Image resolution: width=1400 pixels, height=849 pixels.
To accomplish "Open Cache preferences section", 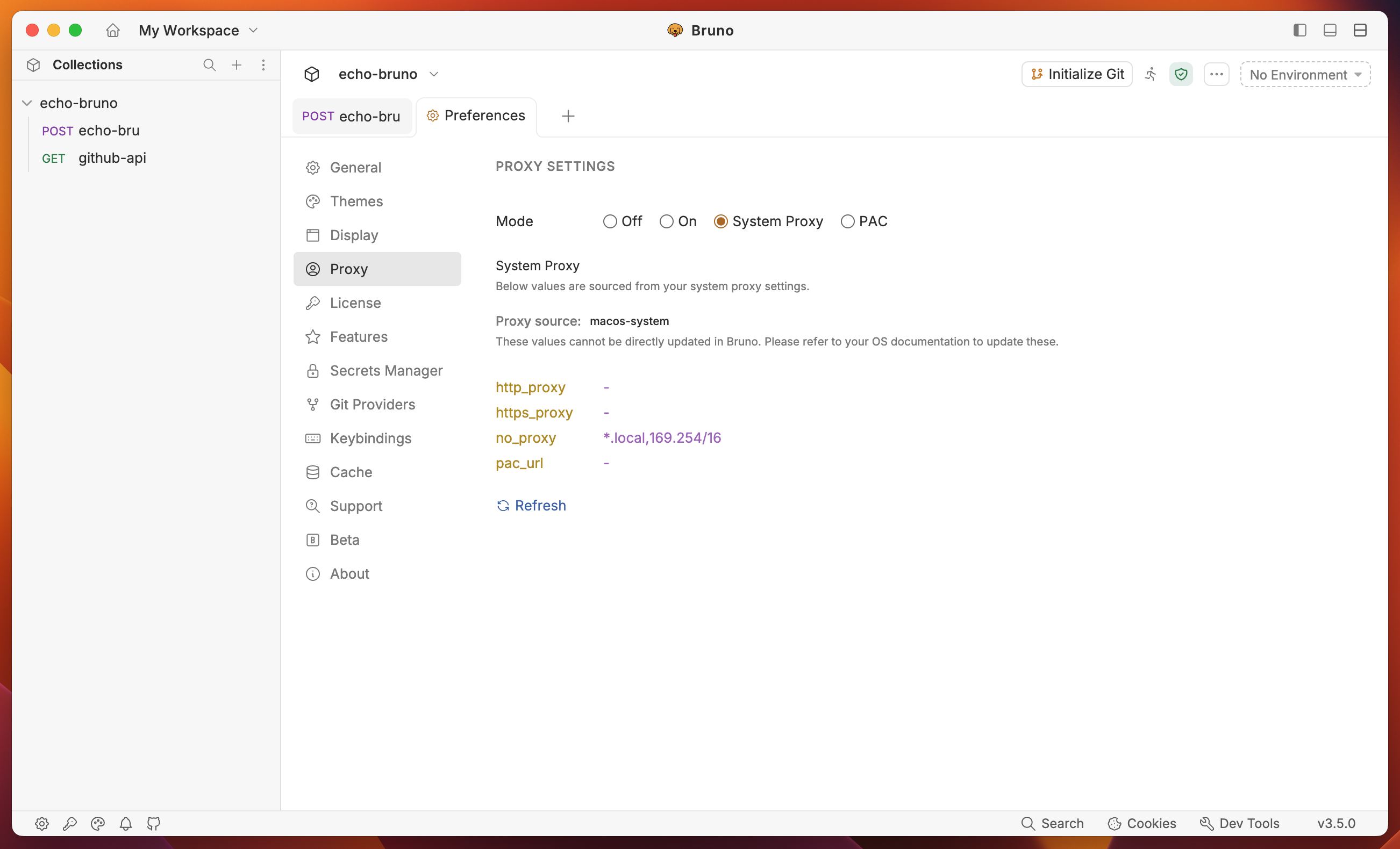I will click(x=377, y=472).
